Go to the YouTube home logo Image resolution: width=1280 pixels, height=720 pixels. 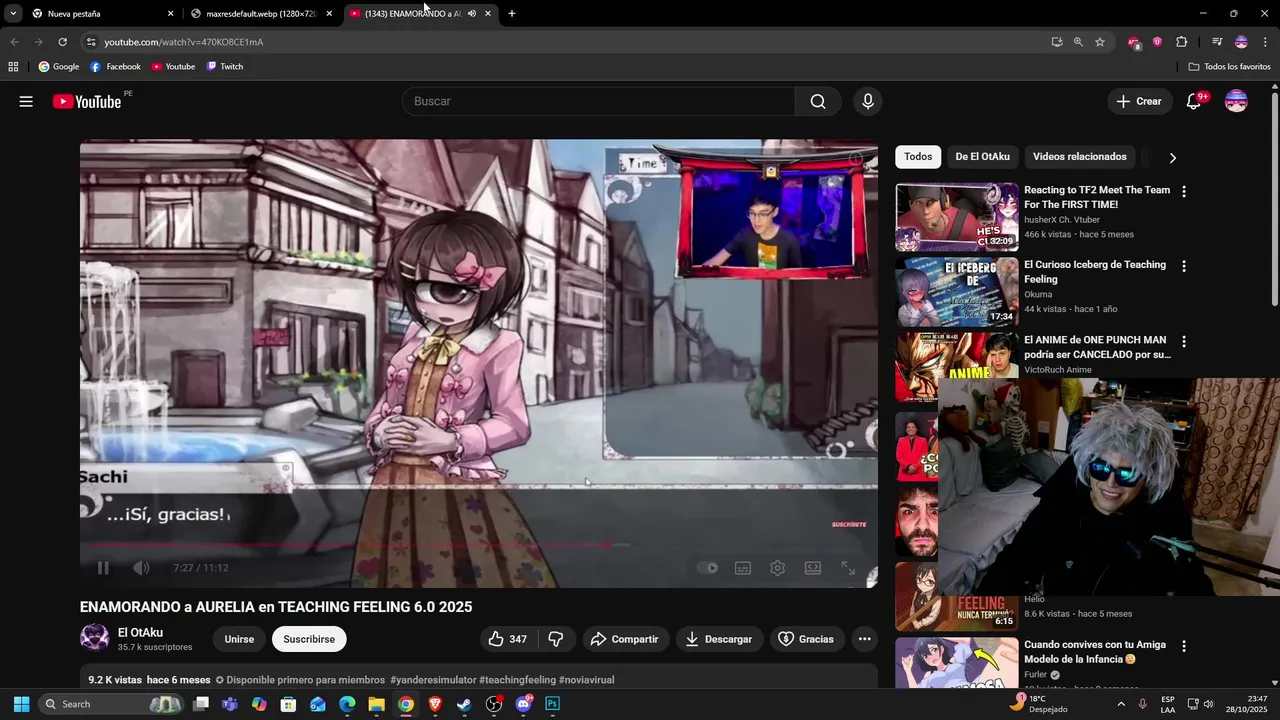[87, 101]
